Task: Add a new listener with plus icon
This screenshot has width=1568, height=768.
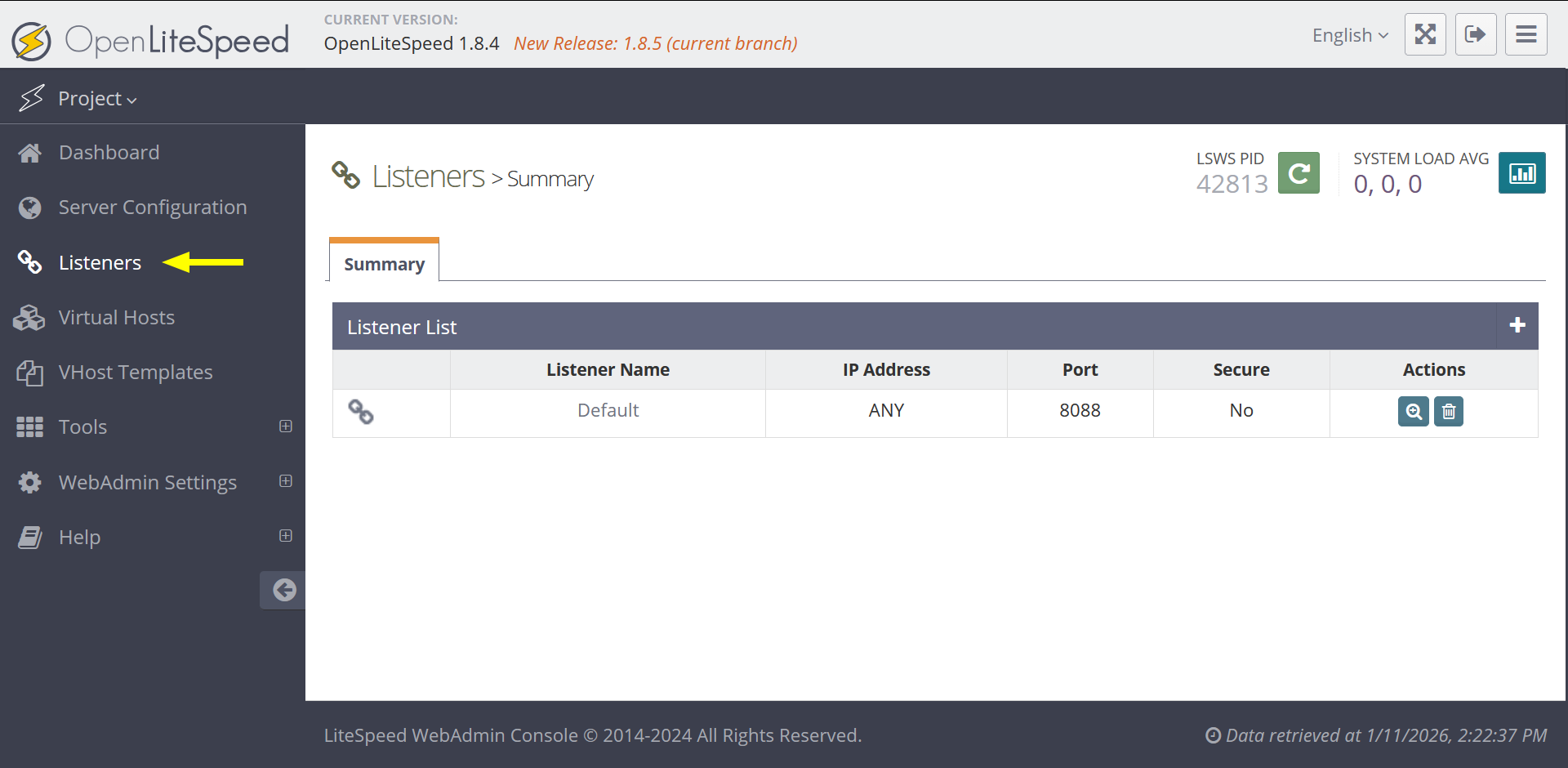Action: (x=1517, y=326)
